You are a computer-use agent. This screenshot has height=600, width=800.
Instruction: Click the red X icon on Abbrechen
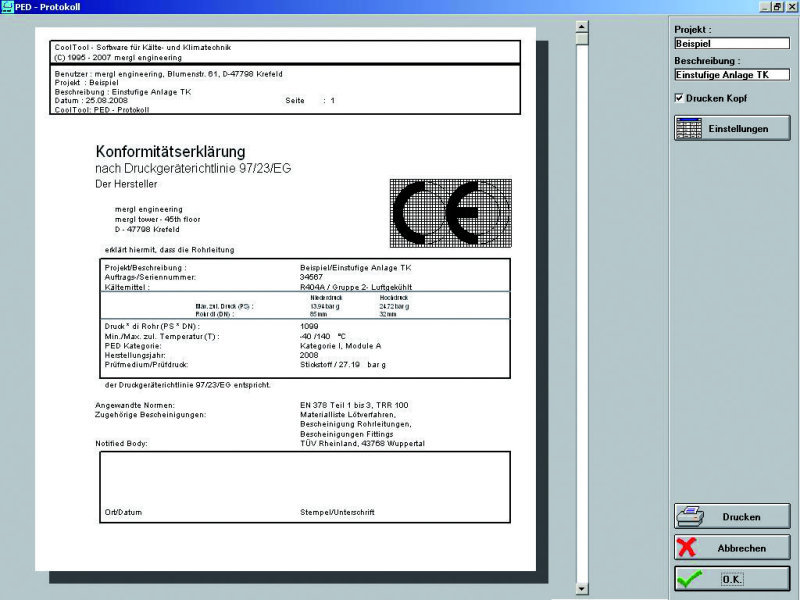687,547
